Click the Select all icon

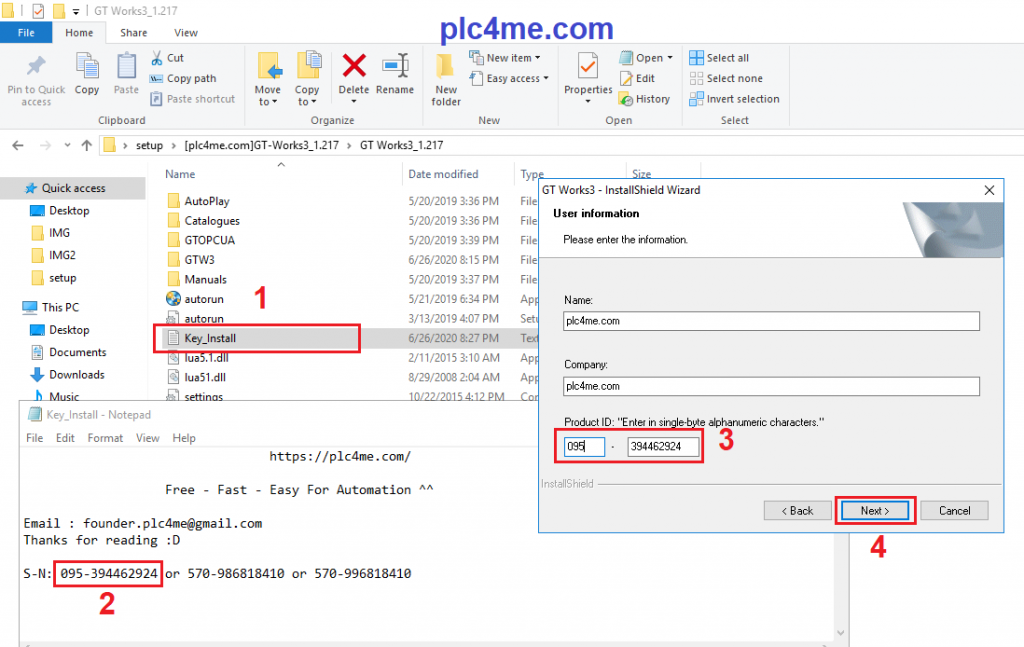696,58
